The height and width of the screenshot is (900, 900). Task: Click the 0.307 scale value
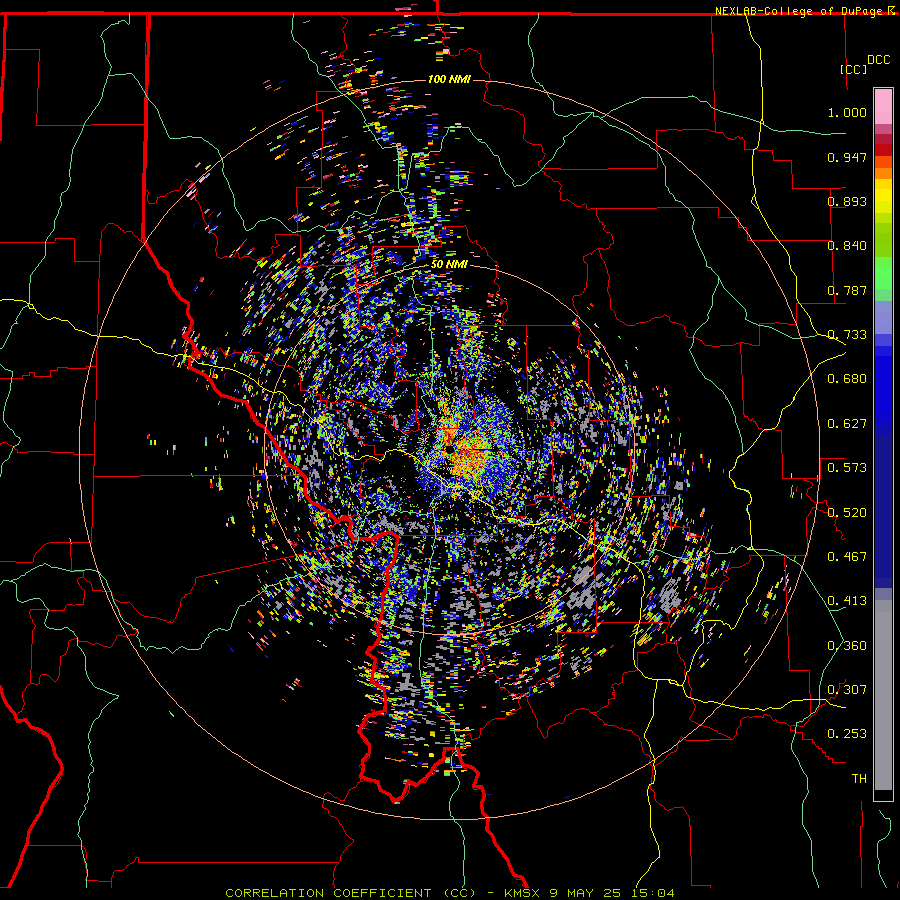[847, 690]
